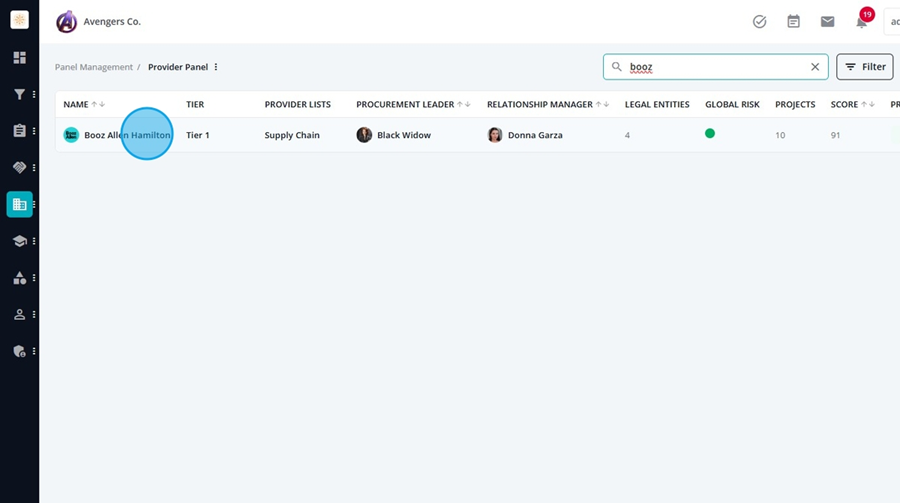Click the PROJECTS column header
The height and width of the screenshot is (503, 900).
tap(795, 105)
